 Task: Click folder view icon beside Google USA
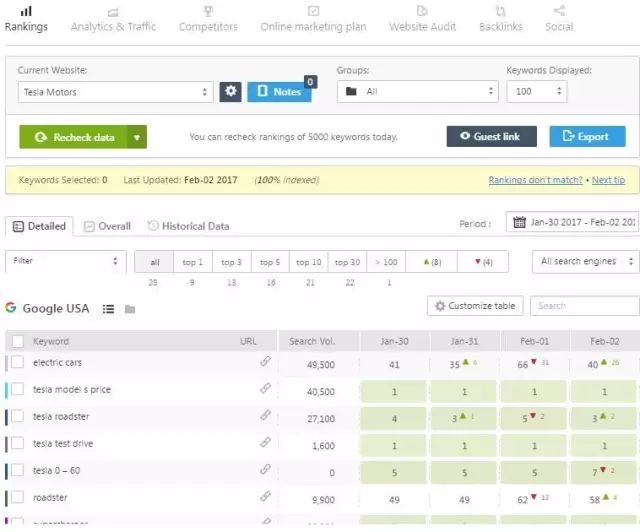coord(130,309)
